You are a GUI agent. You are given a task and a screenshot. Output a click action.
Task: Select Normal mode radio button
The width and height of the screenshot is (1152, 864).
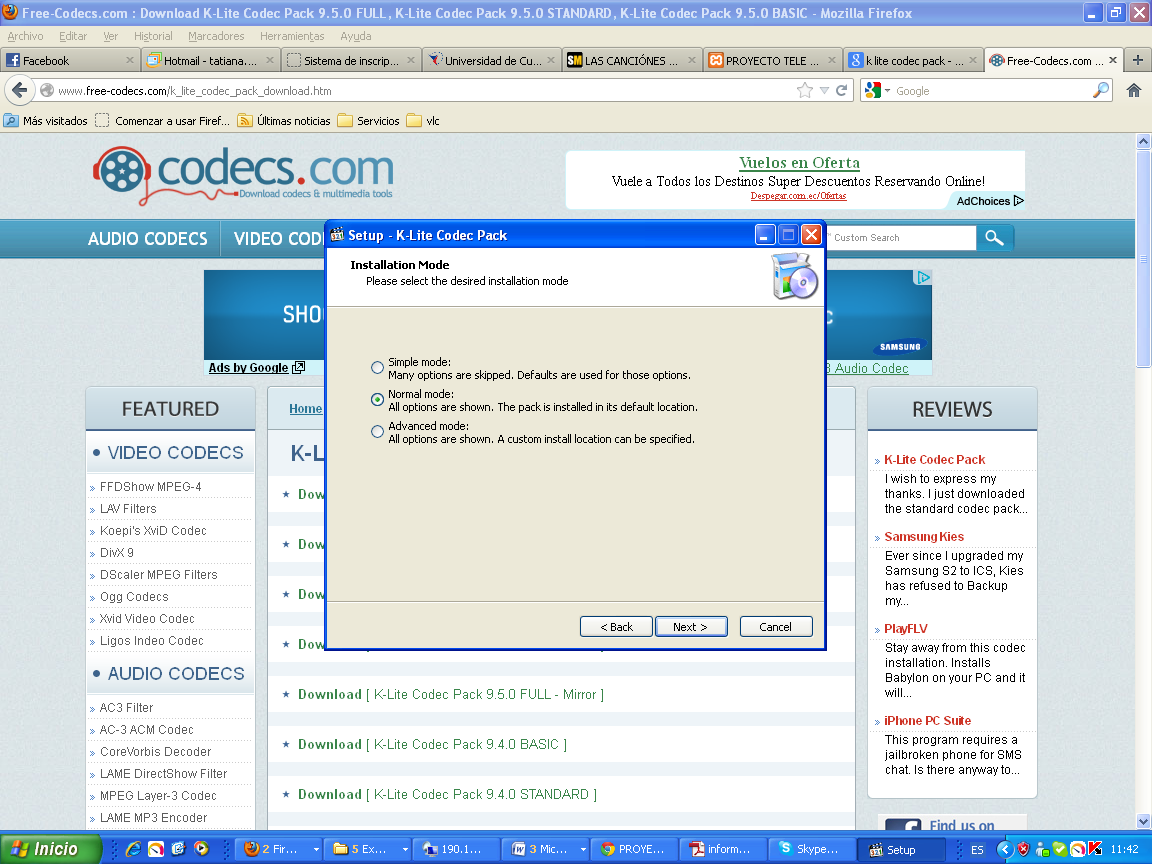pos(377,400)
